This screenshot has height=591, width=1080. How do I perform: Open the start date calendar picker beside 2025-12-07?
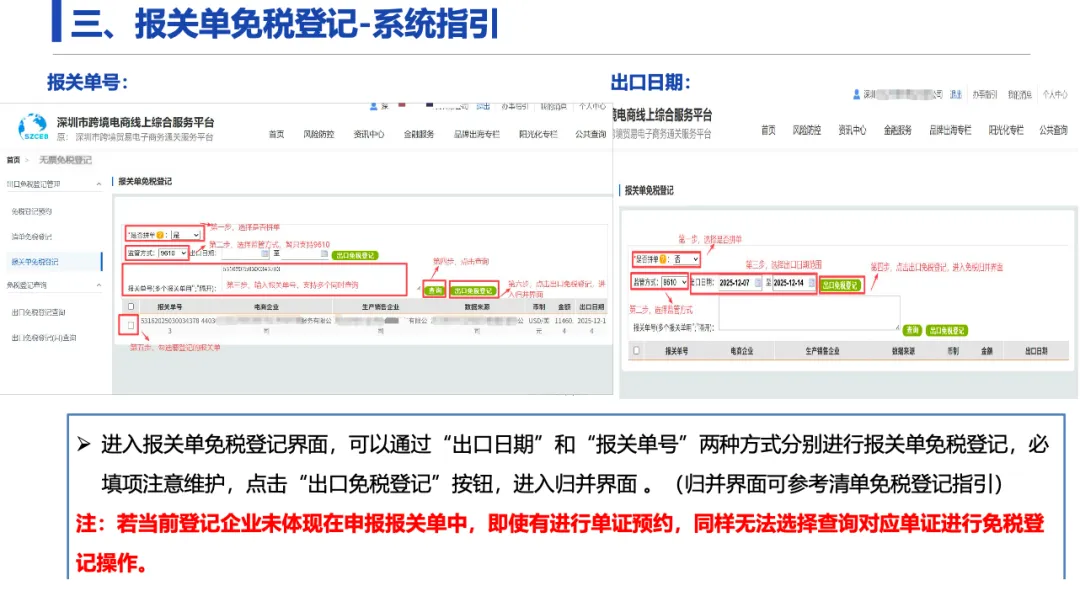tap(757, 282)
